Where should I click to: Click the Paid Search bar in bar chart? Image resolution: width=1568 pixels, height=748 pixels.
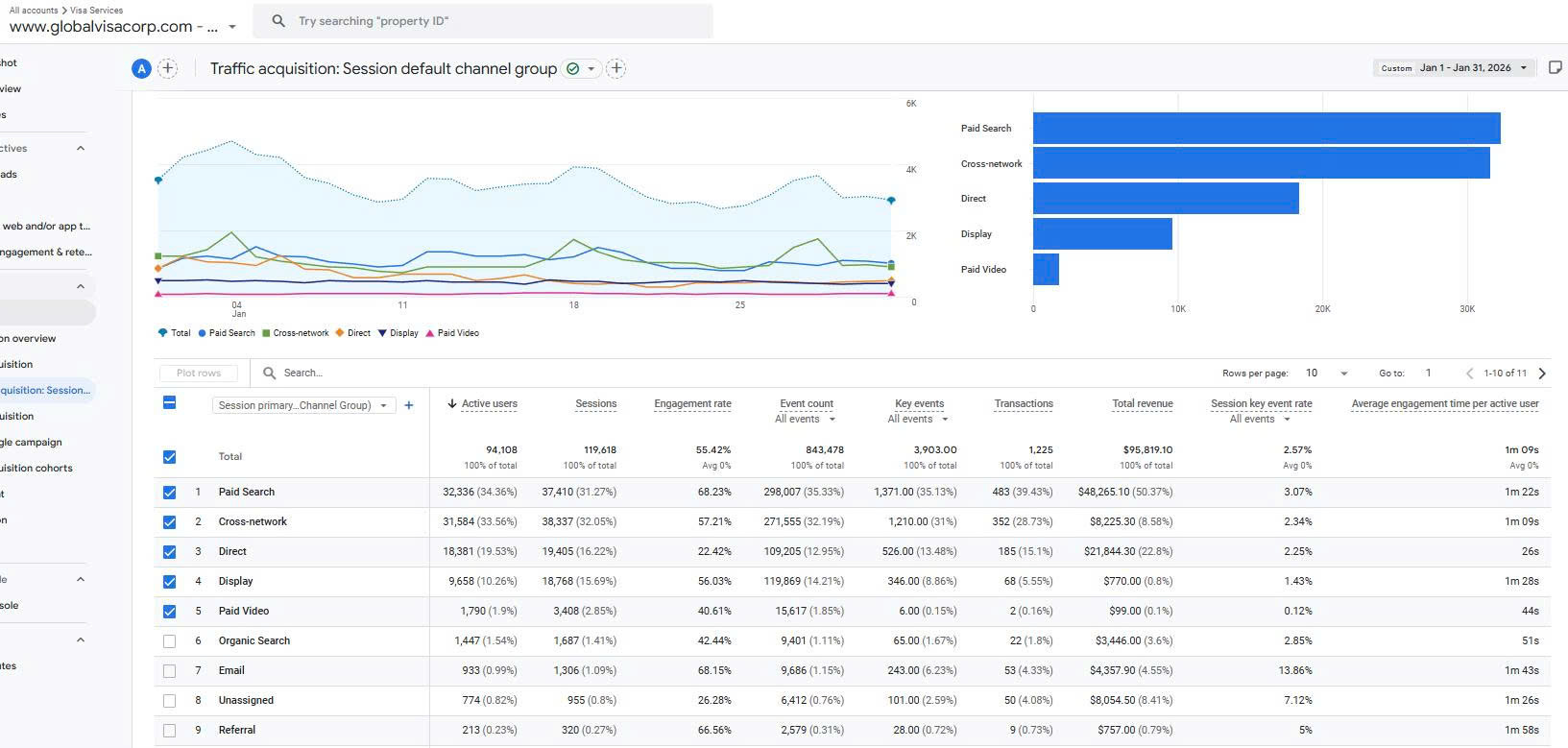(1266, 129)
